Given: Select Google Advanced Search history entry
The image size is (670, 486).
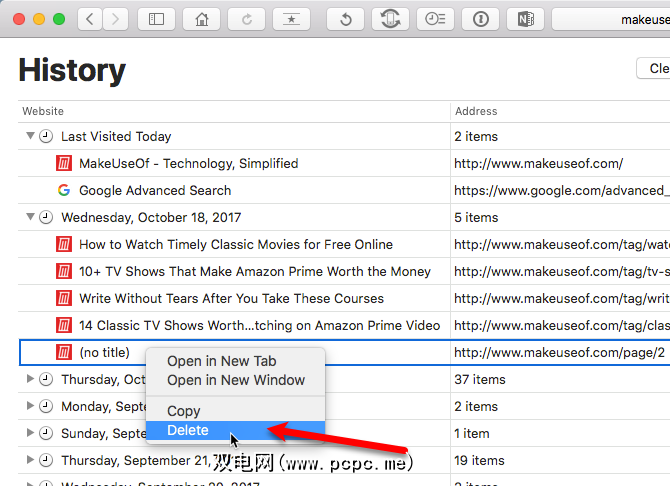Looking at the screenshot, I should pyautogui.click(x=155, y=191).
